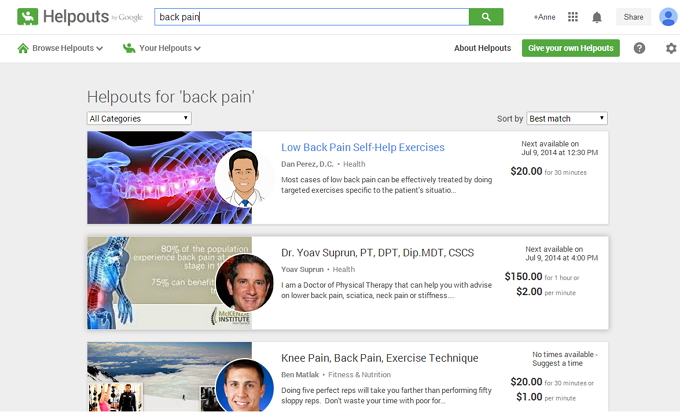Open the settings gear icon
The image size is (680, 412).
click(671, 48)
